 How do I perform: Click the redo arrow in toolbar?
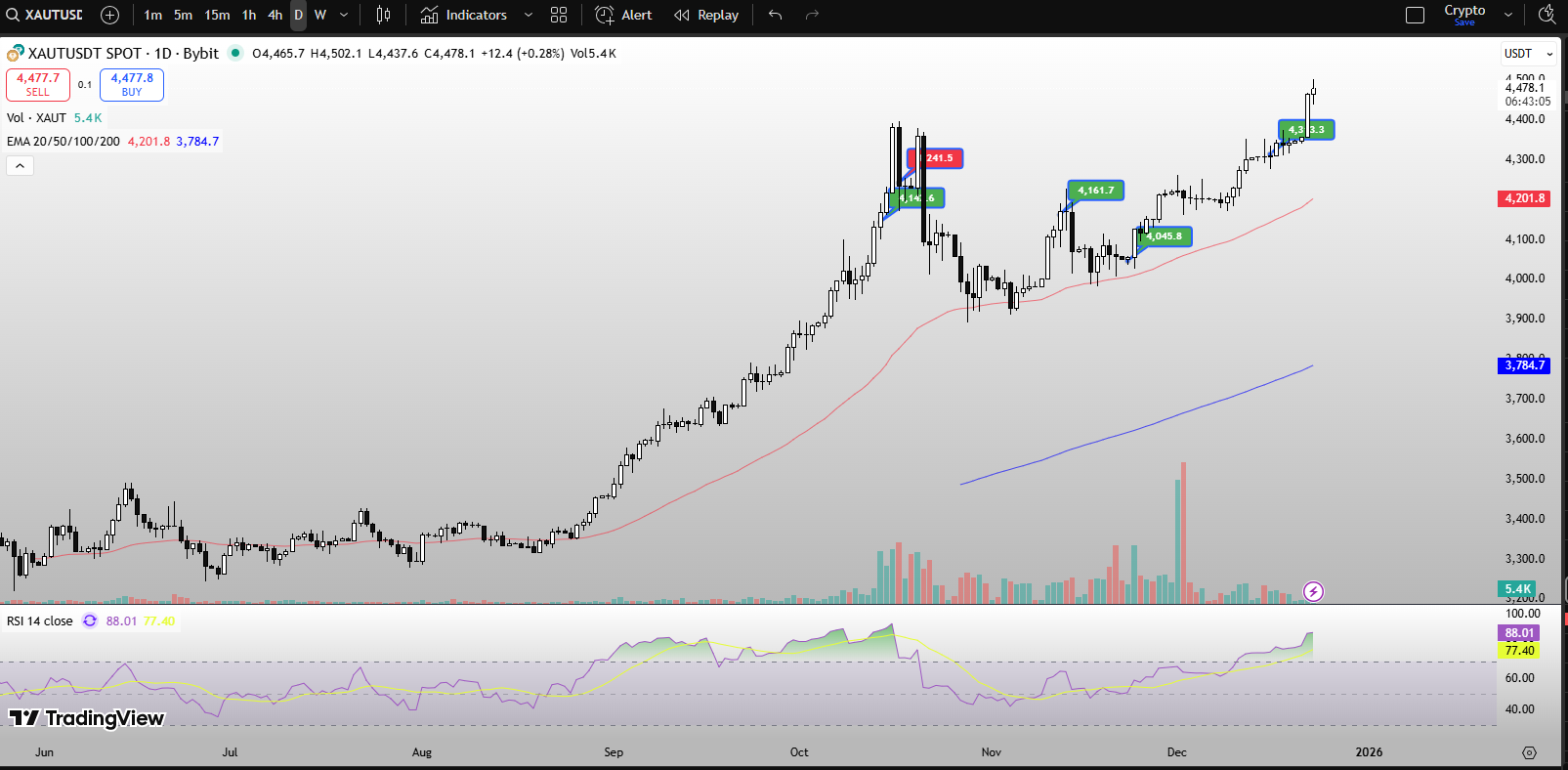tap(812, 15)
